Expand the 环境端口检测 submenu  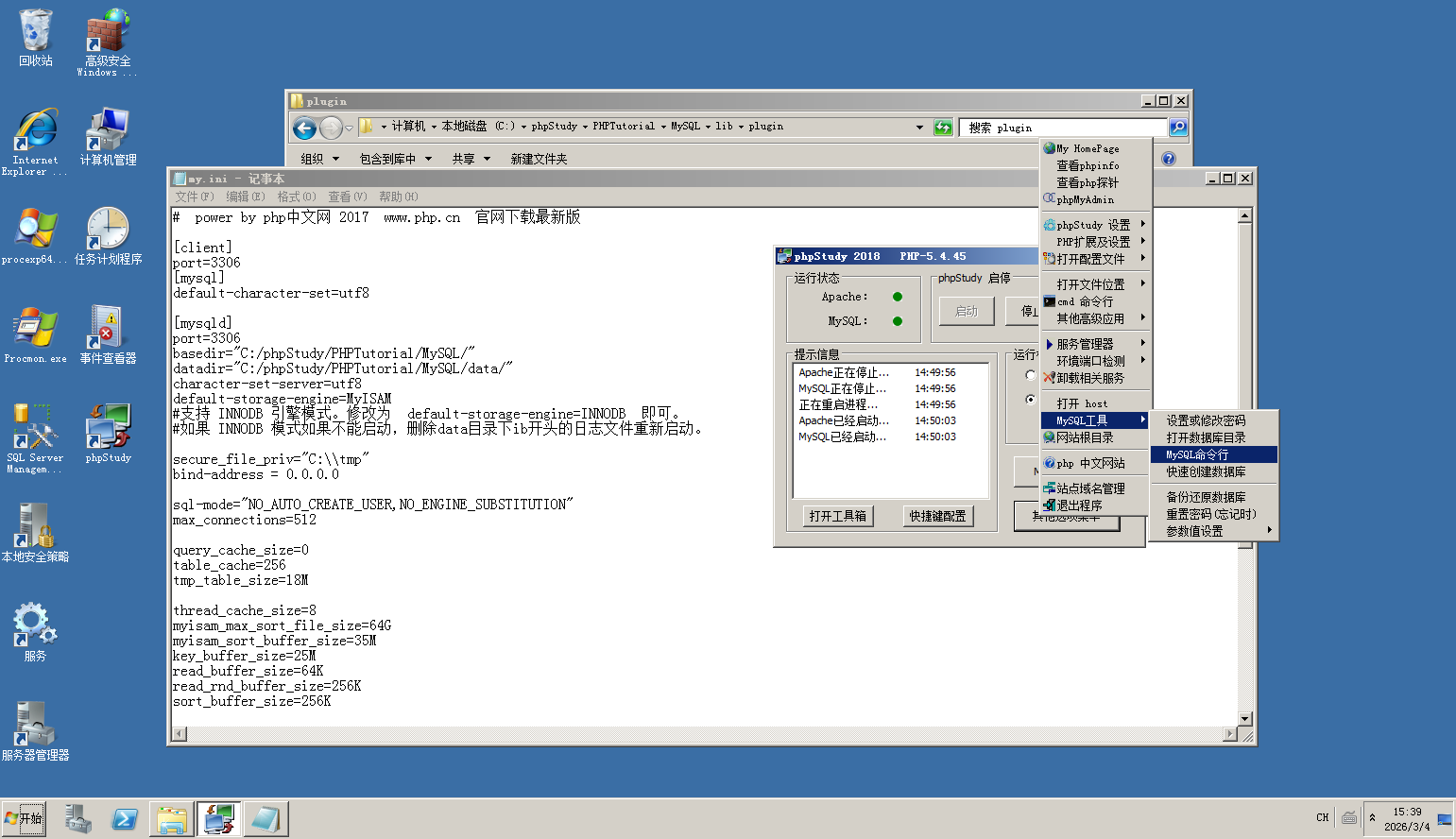click(1095, 361)
